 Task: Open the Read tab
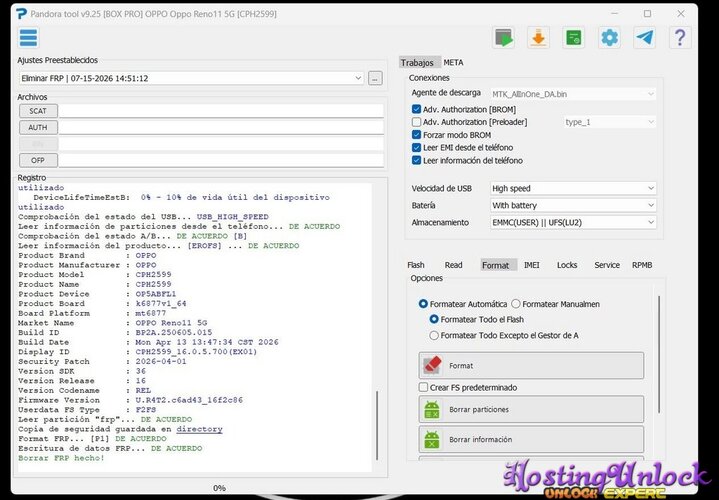[454, 265]
